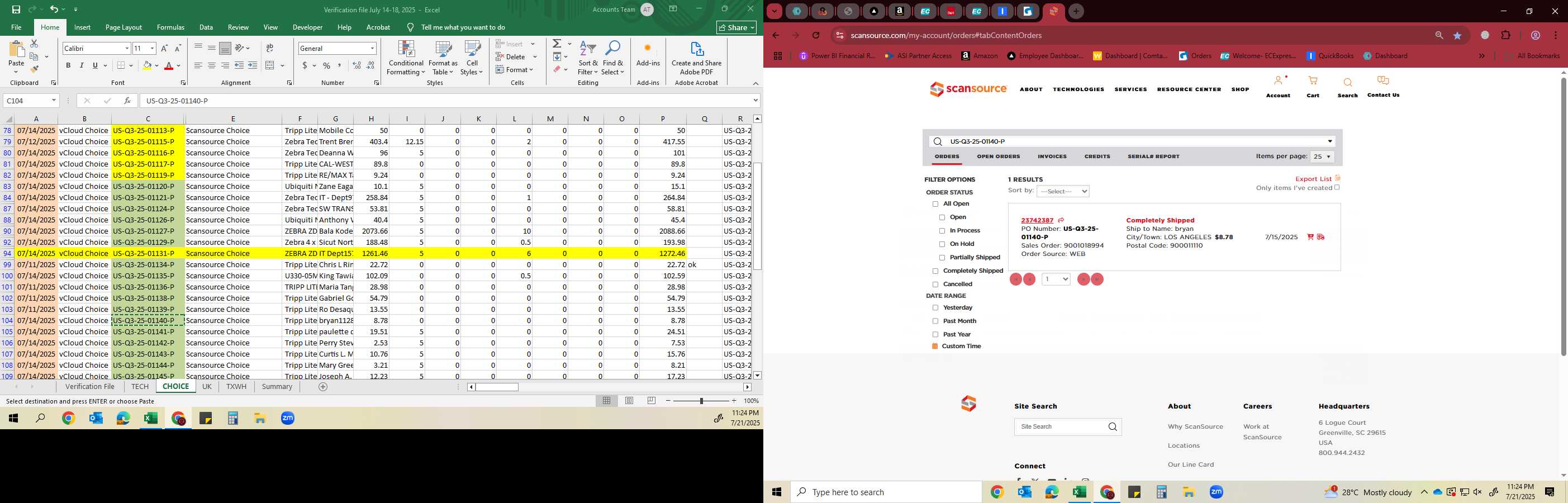Bookmark this page with the star icon
Image resolution: width=1568 pixels, height=503 pixels.
coord(1458,35)
